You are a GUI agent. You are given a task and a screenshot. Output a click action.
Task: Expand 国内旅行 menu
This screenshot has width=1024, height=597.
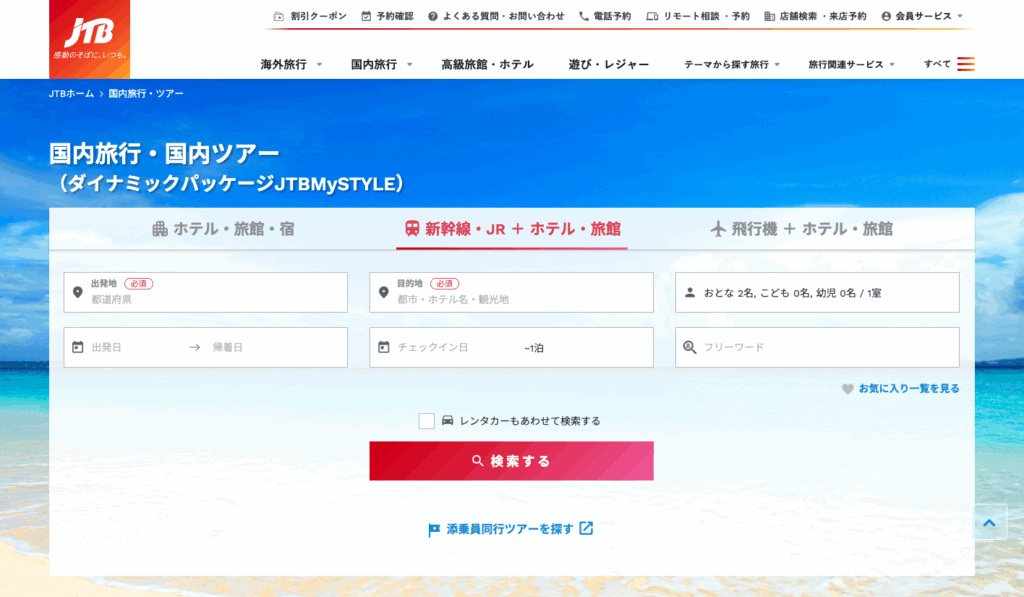(x=382, y=64)
